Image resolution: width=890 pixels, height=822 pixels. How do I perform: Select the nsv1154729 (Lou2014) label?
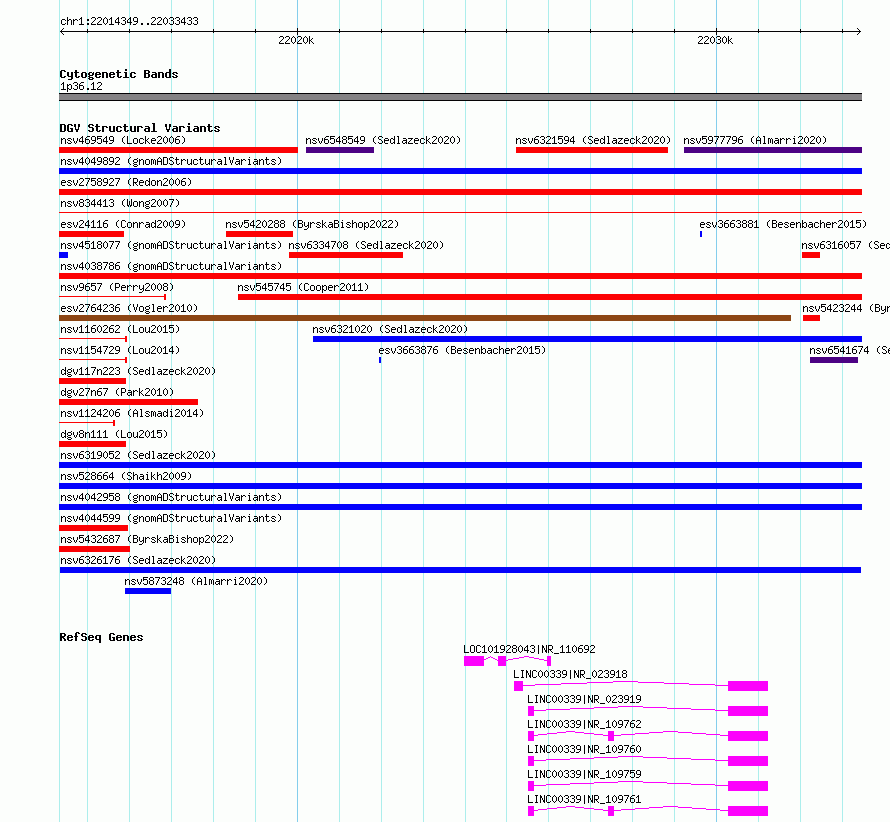120,350
